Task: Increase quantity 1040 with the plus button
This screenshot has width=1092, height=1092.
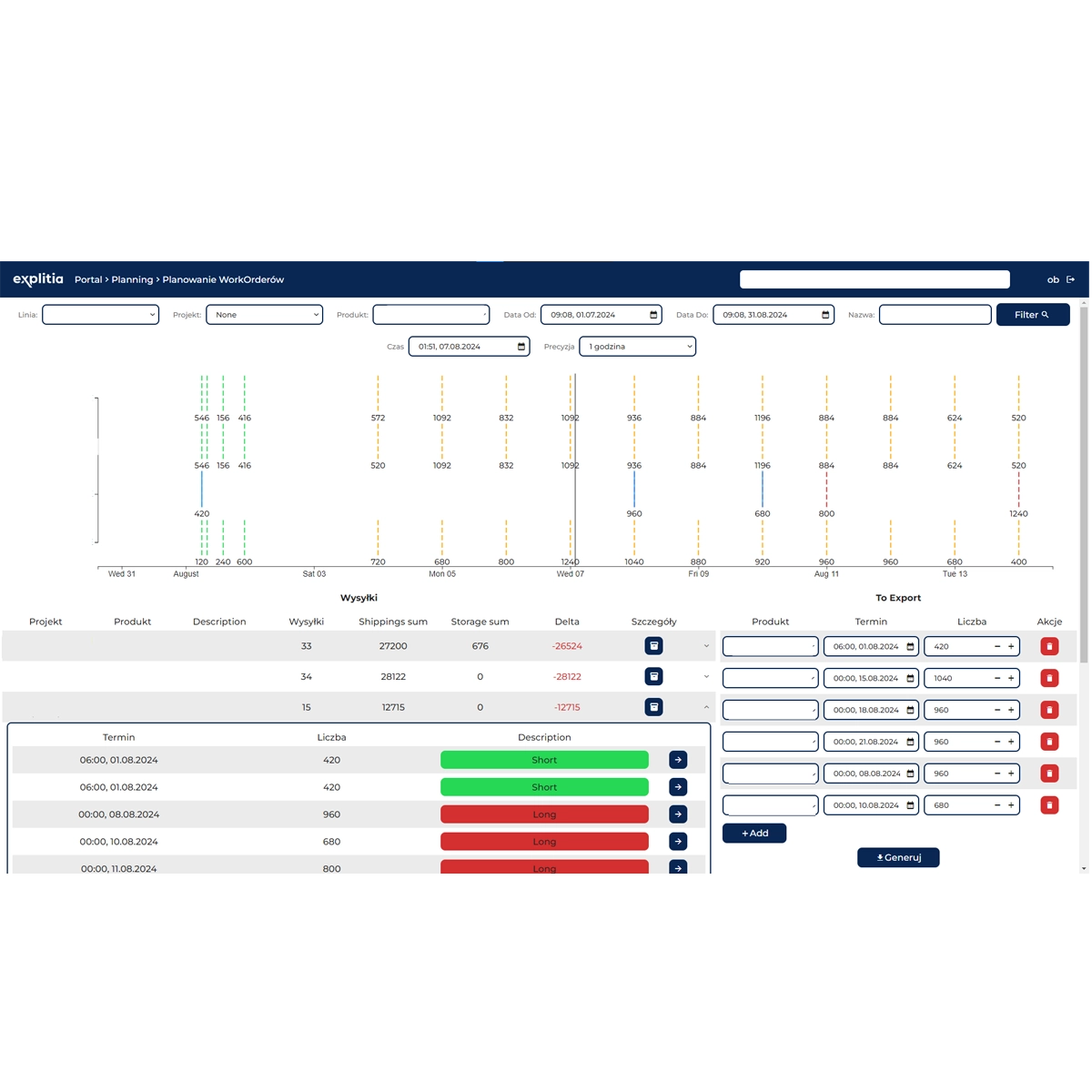Action: coord(1011,678)
